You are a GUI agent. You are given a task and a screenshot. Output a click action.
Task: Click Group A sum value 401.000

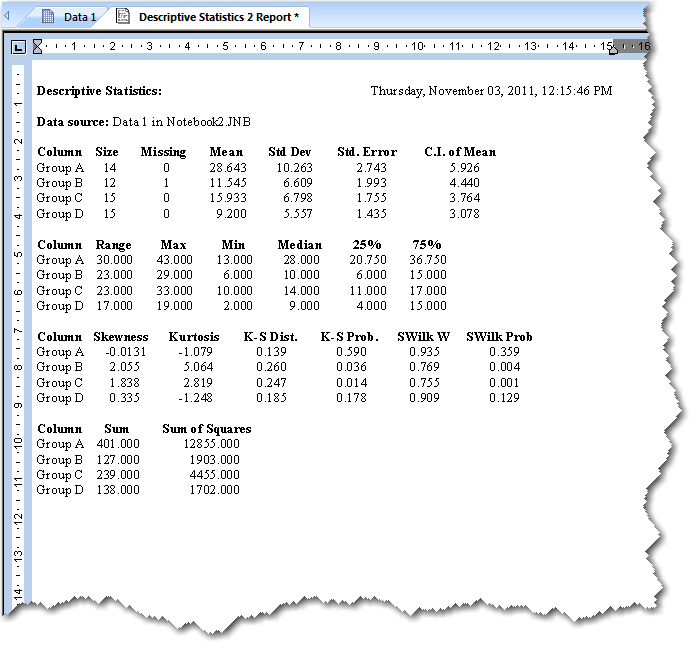(x=118, y=444)
